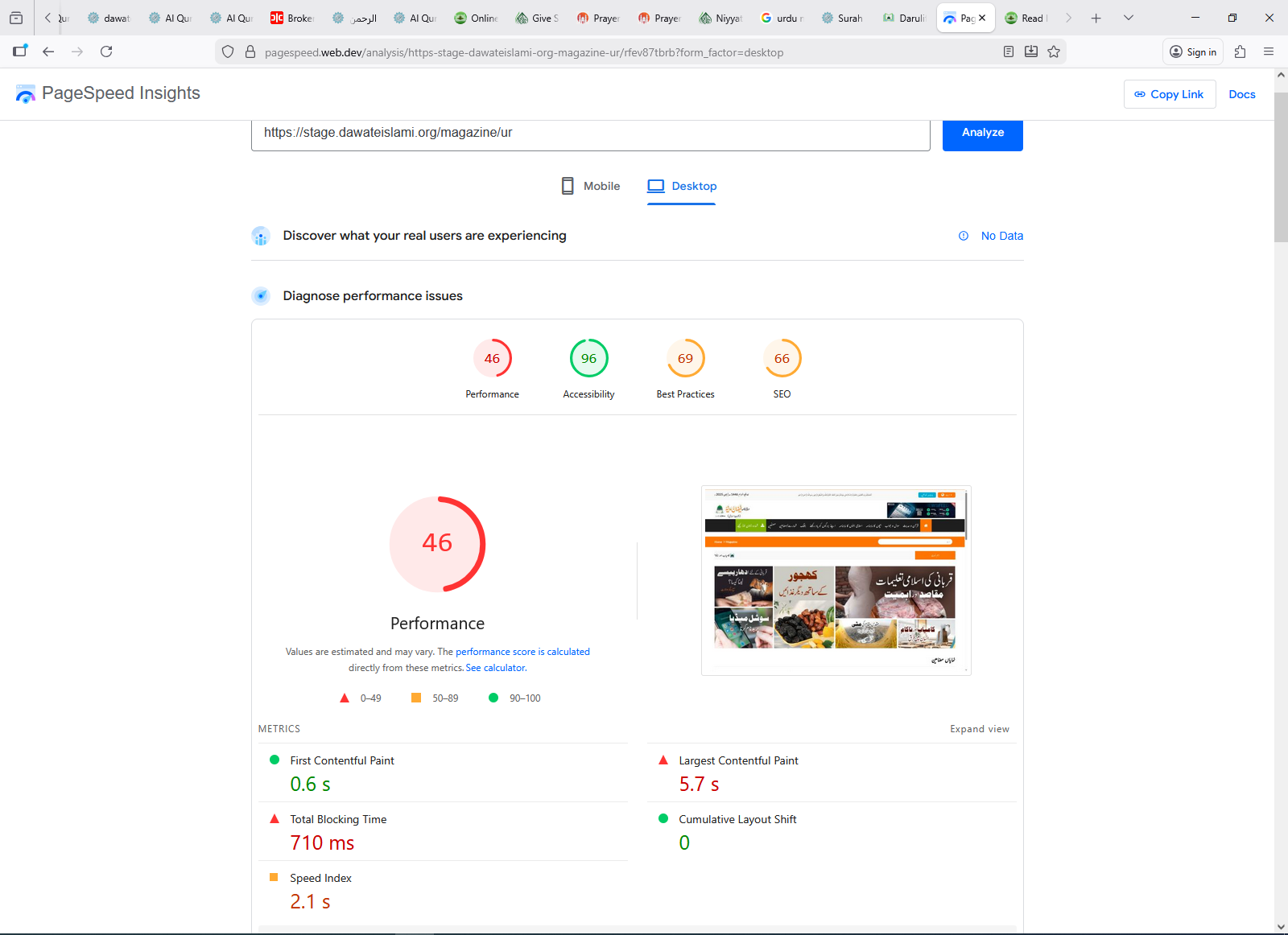Click the website screenshot thumbnail
This screenshot has height=935, width=1288.
tap(836, 580)
